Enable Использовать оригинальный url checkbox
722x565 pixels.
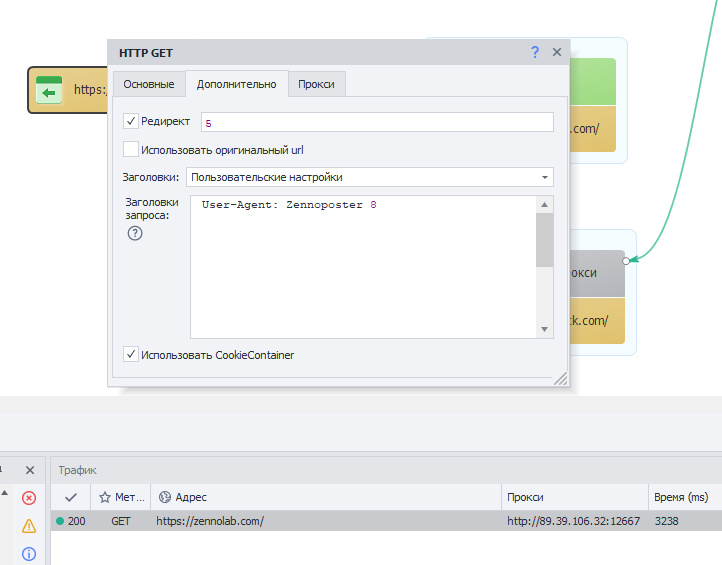tap(131, 150)
